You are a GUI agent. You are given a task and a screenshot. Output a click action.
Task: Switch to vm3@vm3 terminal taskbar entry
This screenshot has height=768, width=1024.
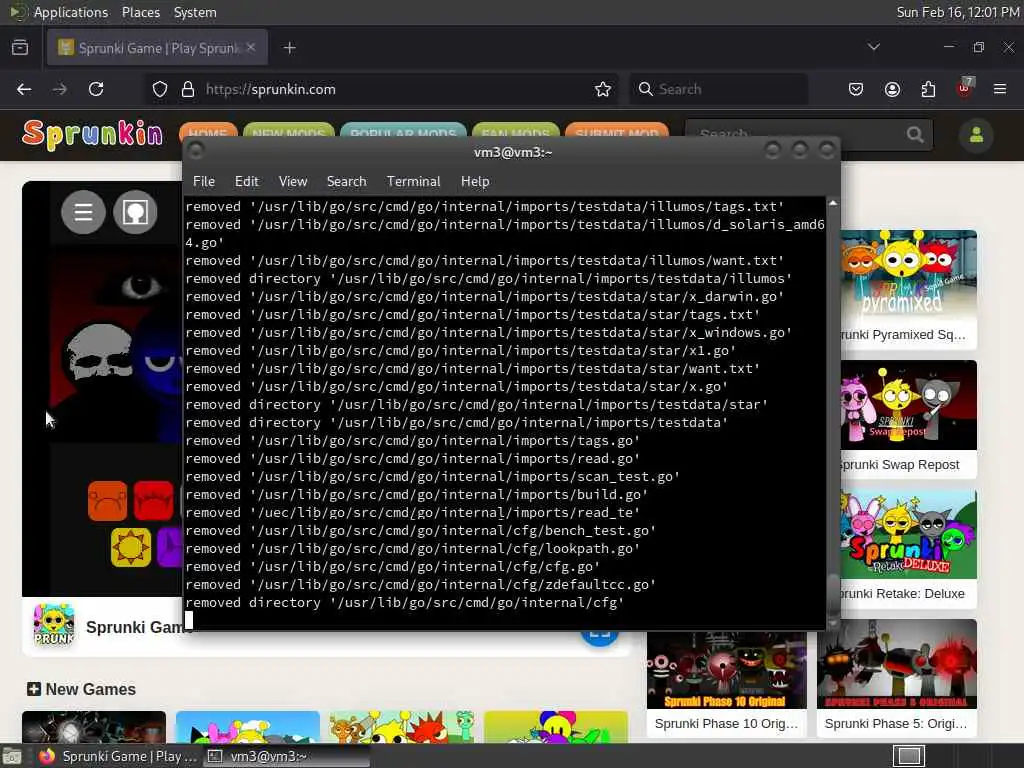286,756
